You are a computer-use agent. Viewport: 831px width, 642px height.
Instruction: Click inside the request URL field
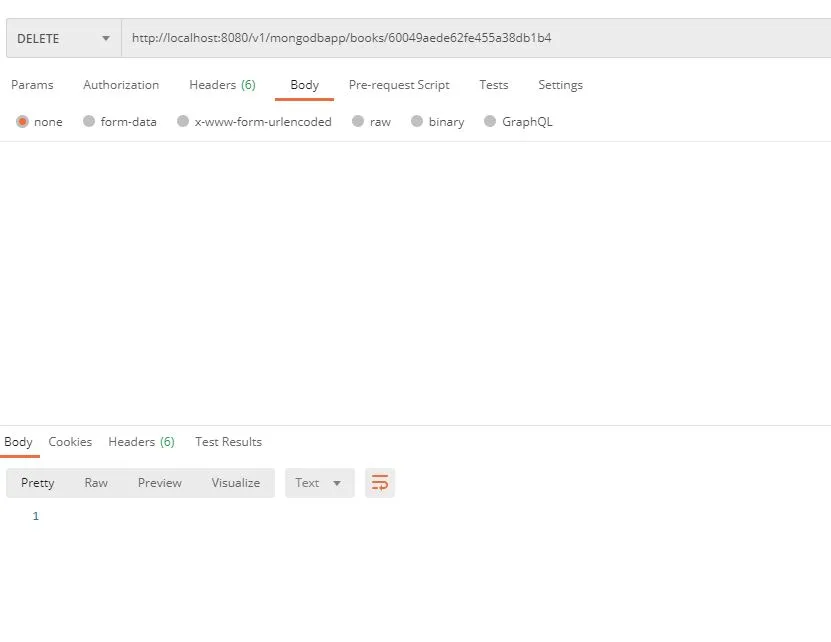pos(400,37)
